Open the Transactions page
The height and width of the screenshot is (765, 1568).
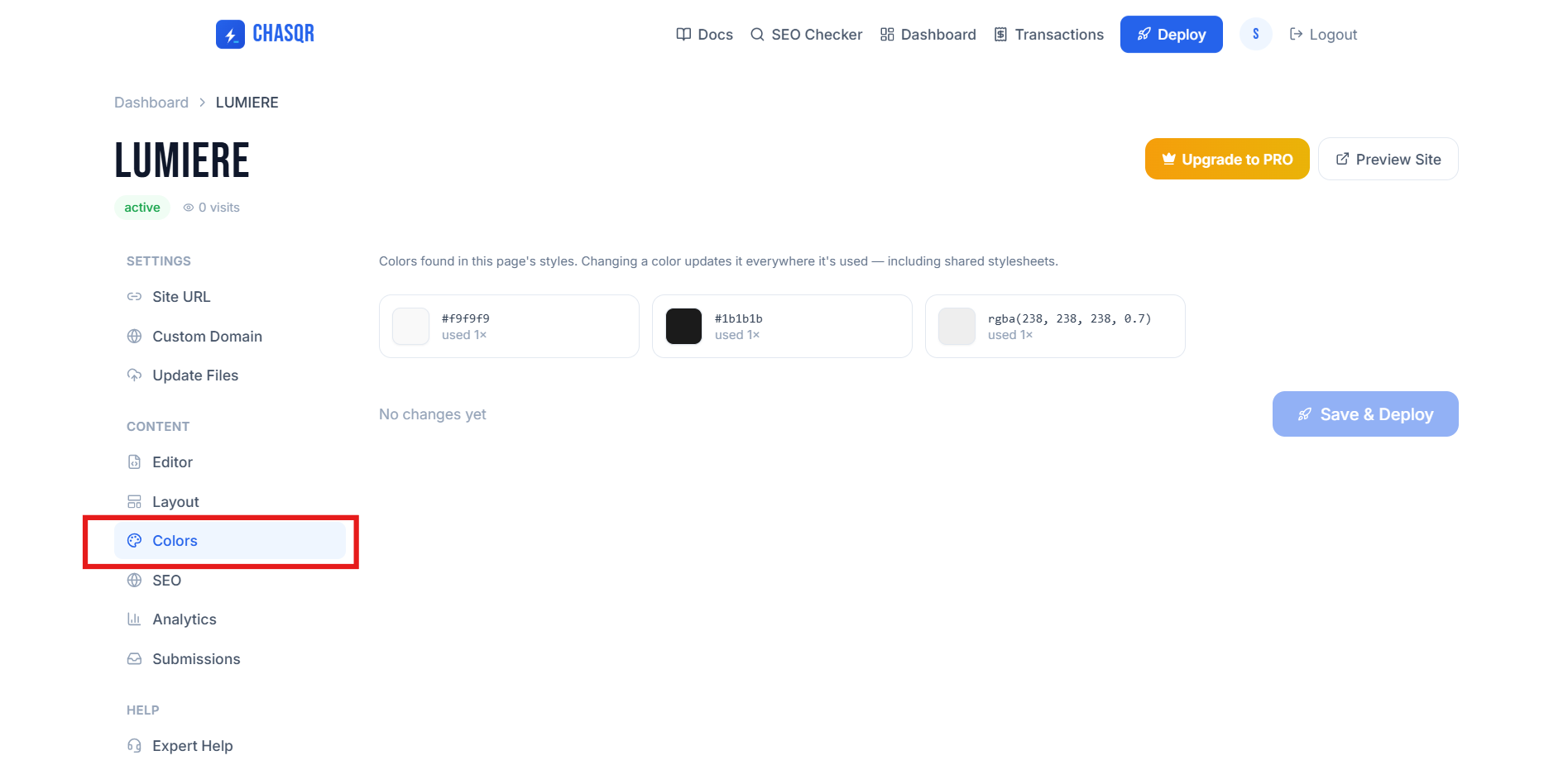pyautogui.click(x=1049, y=34)
